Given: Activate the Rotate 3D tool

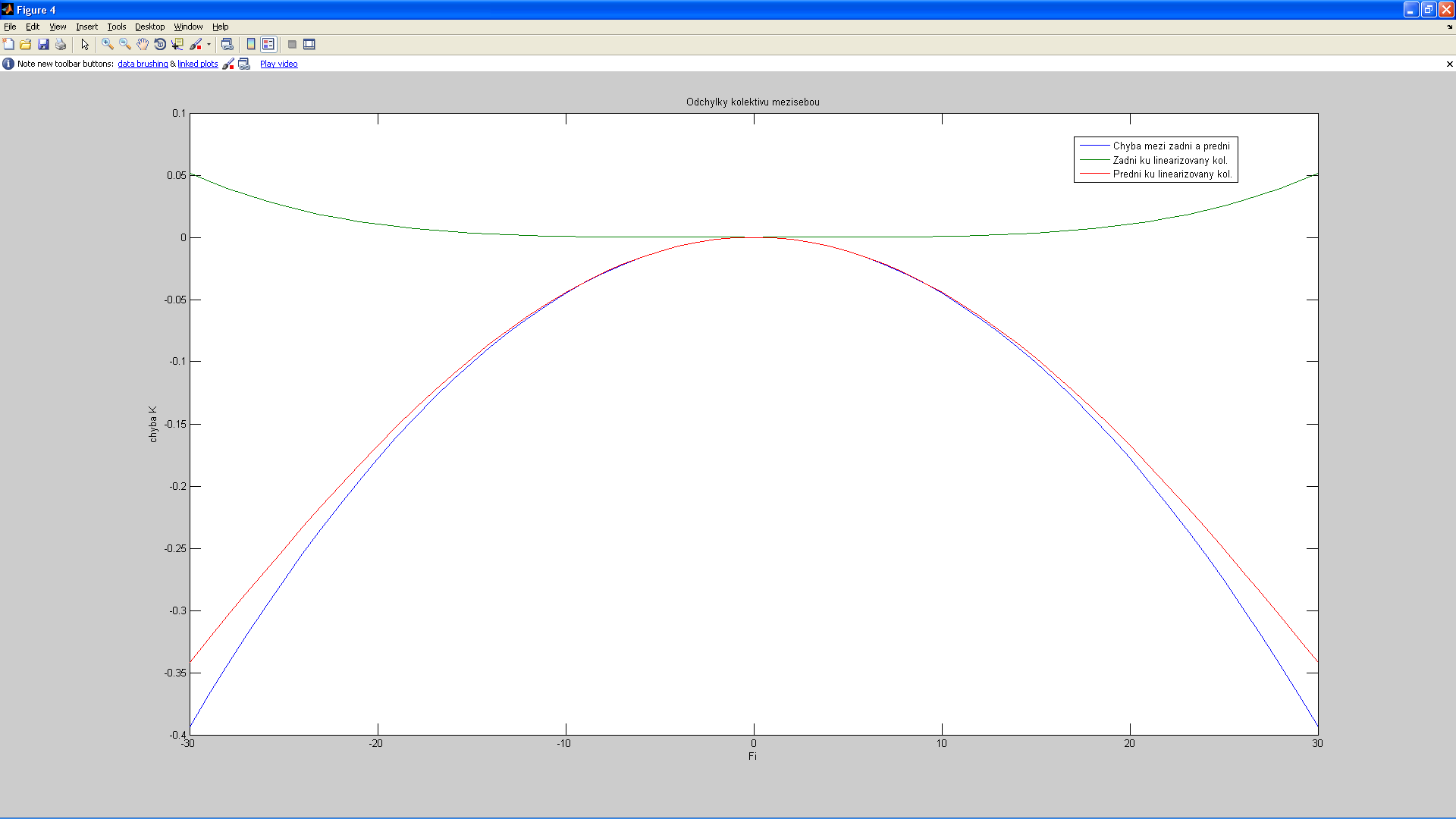Looking at the screenshot, I should pyautogui.click(x=160, y=44).
